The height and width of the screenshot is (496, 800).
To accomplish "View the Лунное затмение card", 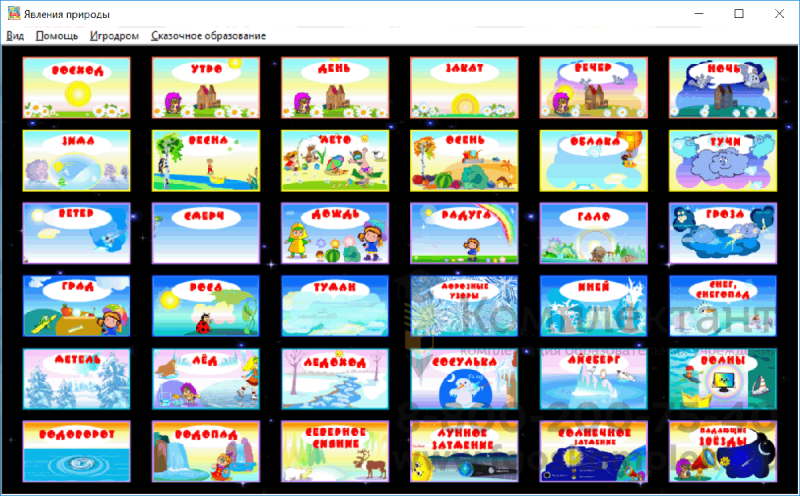I will (464, 452).
